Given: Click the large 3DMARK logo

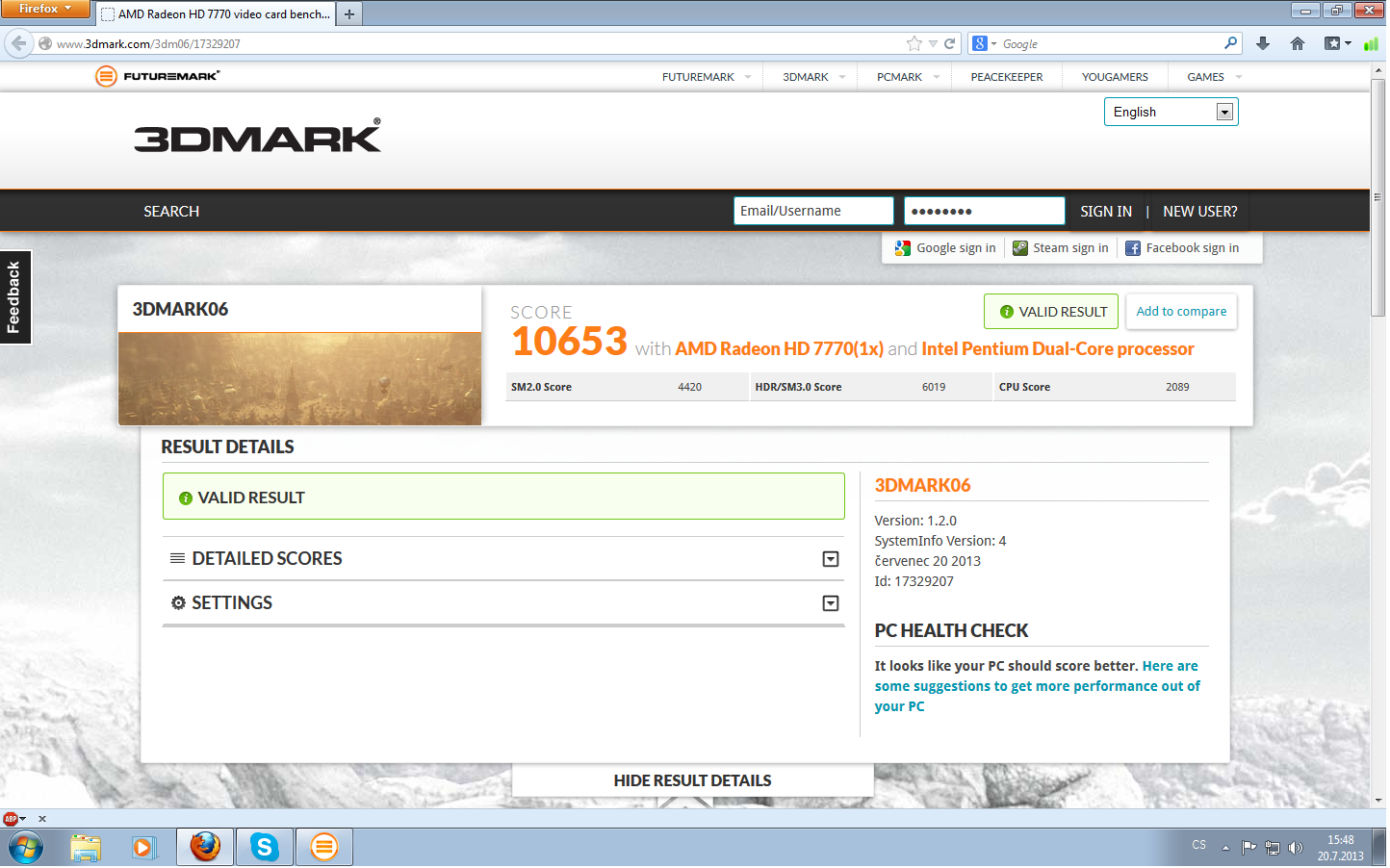Looking at the screenshot, I should click(x=258, y=136).
